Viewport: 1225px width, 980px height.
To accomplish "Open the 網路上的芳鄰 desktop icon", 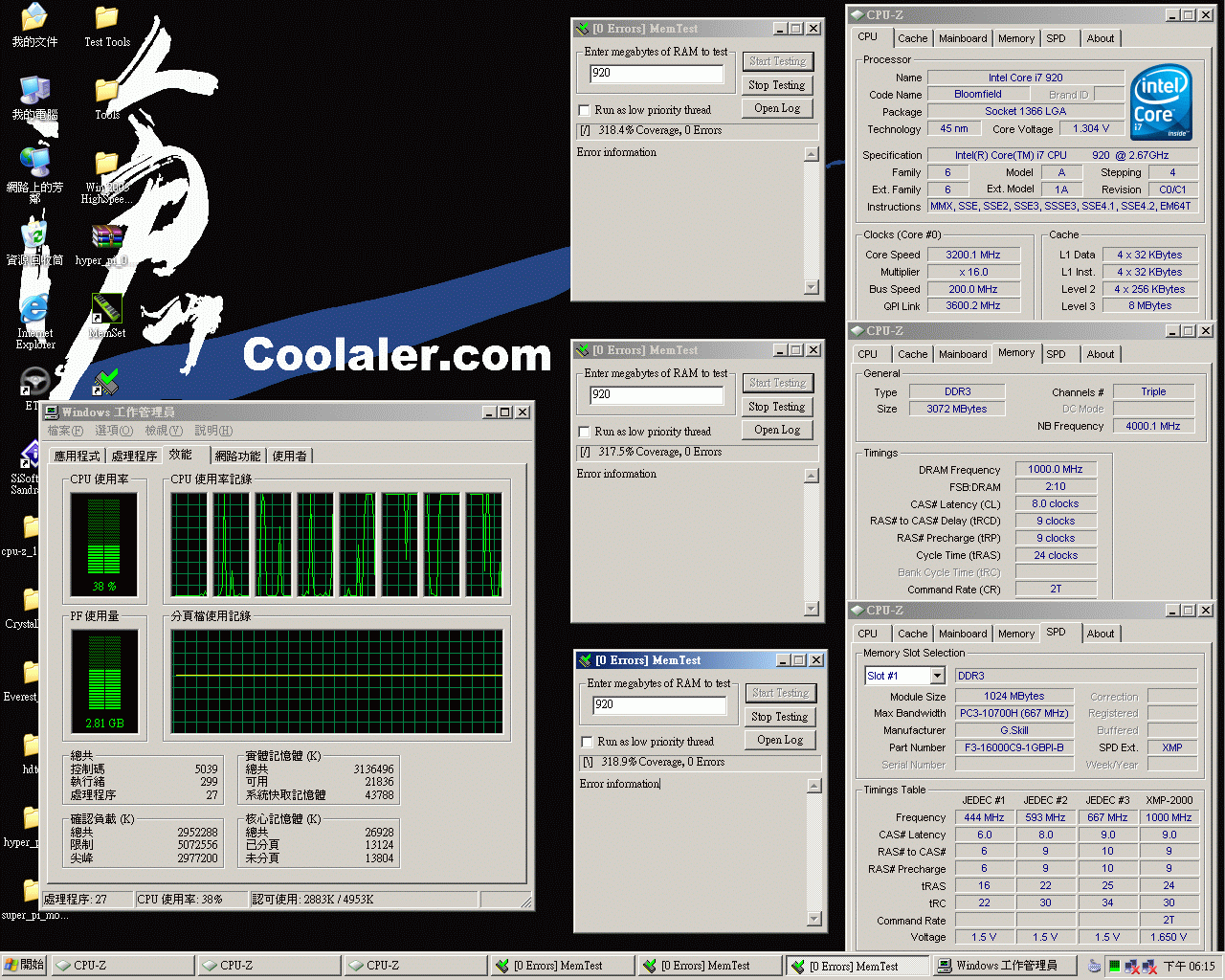I will point(34,161).
